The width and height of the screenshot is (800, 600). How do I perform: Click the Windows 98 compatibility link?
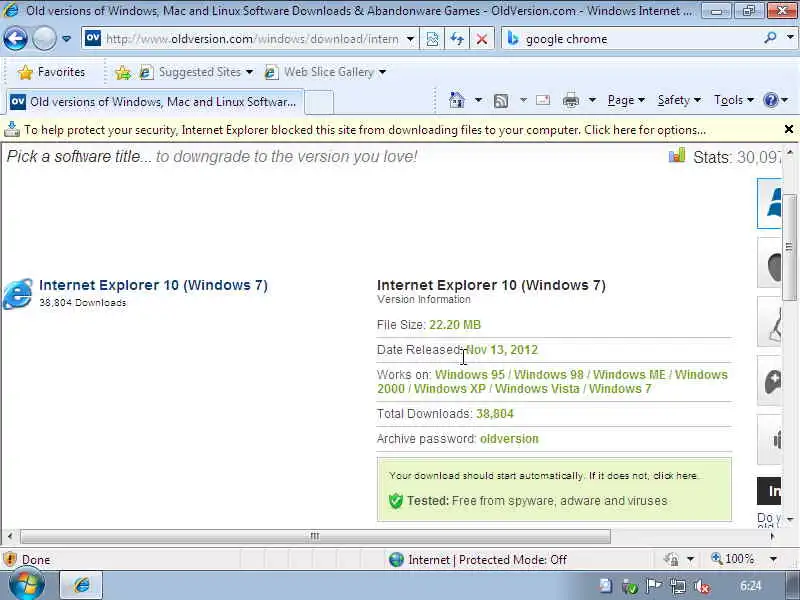(548, 374)
